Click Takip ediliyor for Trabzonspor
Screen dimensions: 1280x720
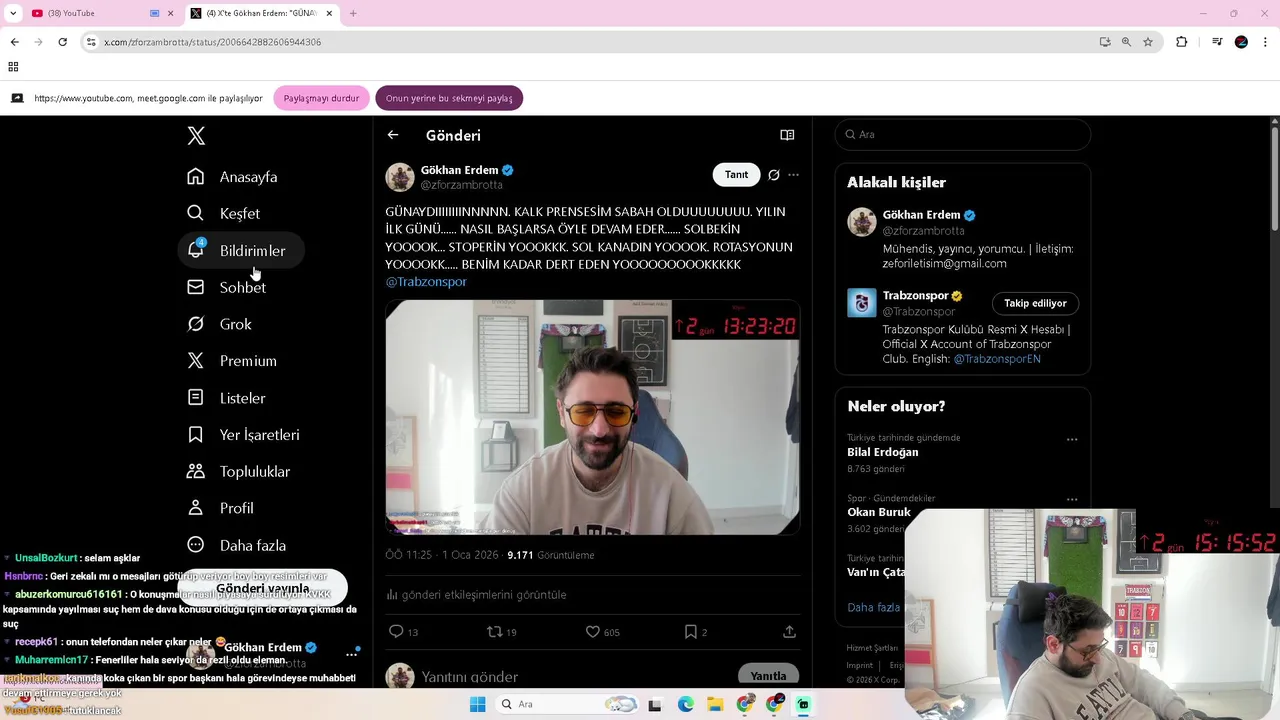(x=1035, y=303)
